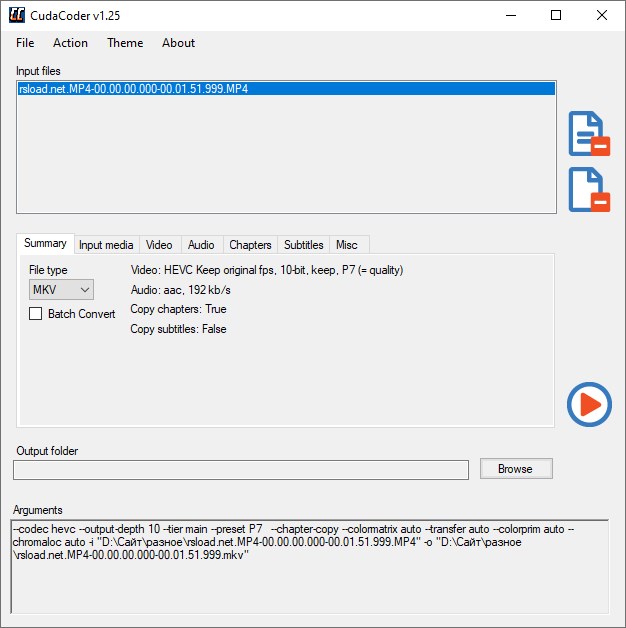Minimize the CudaCoder window
Viewport: 626px width, 628px height.
click(x=511, y=15)
